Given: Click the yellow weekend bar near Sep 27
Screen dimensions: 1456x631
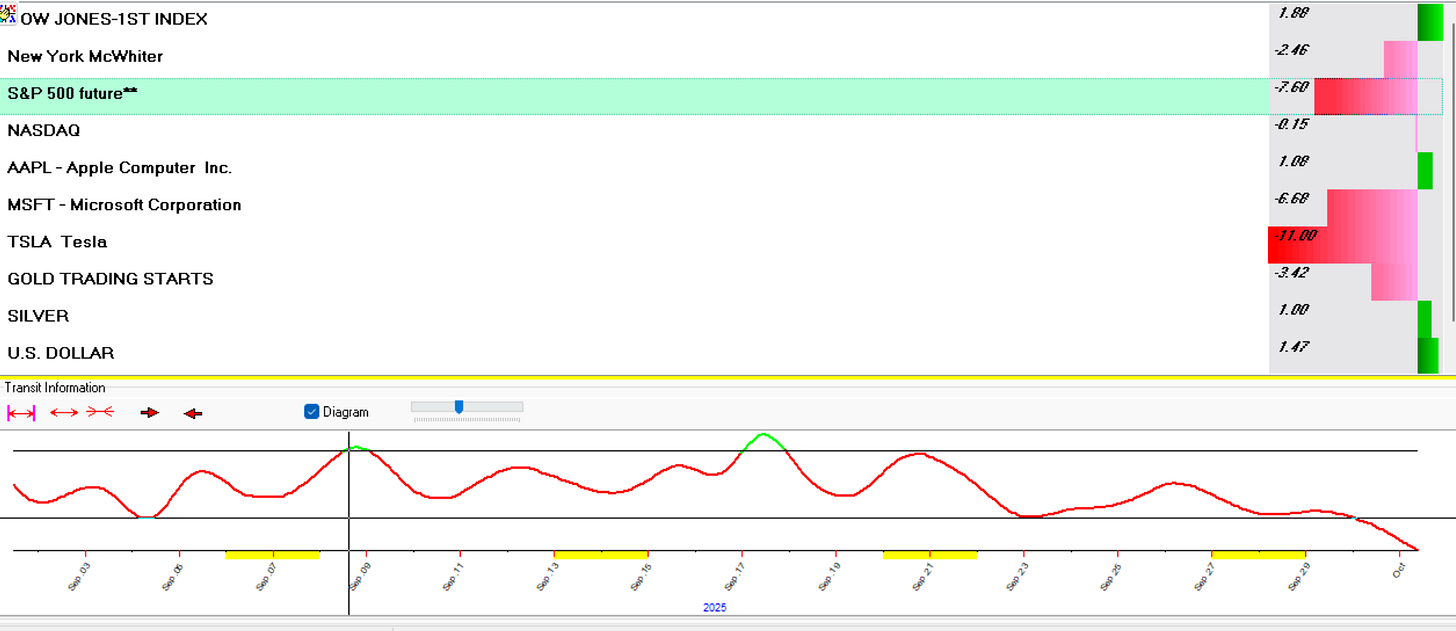Looking at the screenshot, I should [x=1258, y=554].
